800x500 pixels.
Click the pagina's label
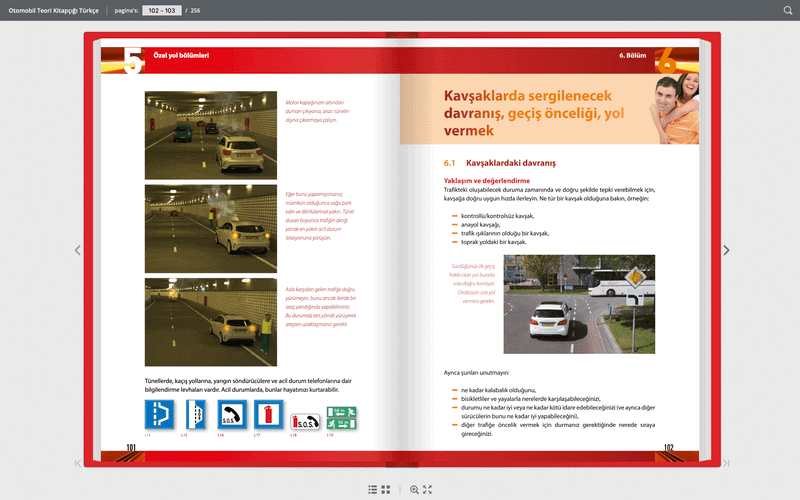(x=127, y=10)
